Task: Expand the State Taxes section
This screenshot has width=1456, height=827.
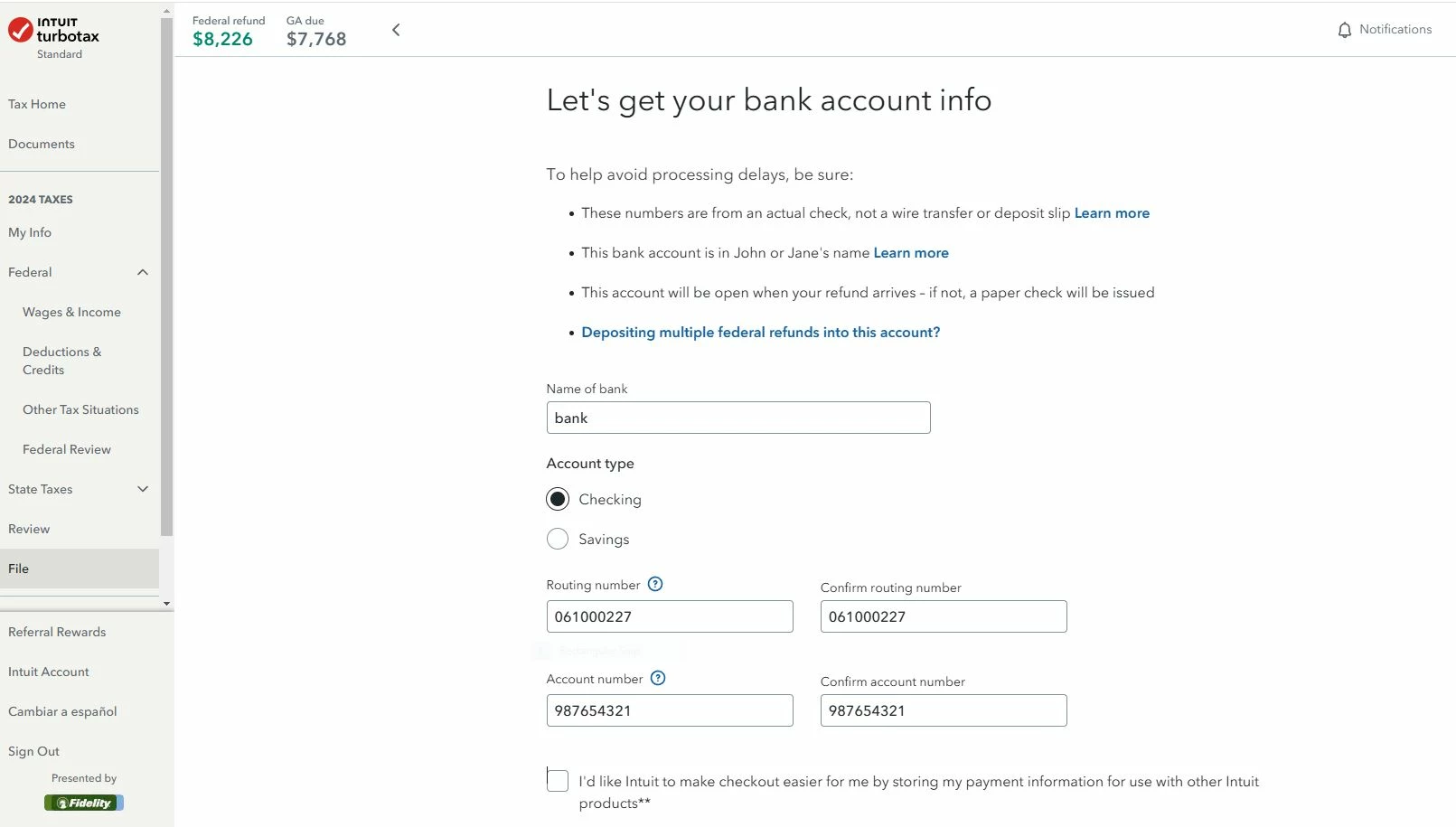Action: point(143,489)
